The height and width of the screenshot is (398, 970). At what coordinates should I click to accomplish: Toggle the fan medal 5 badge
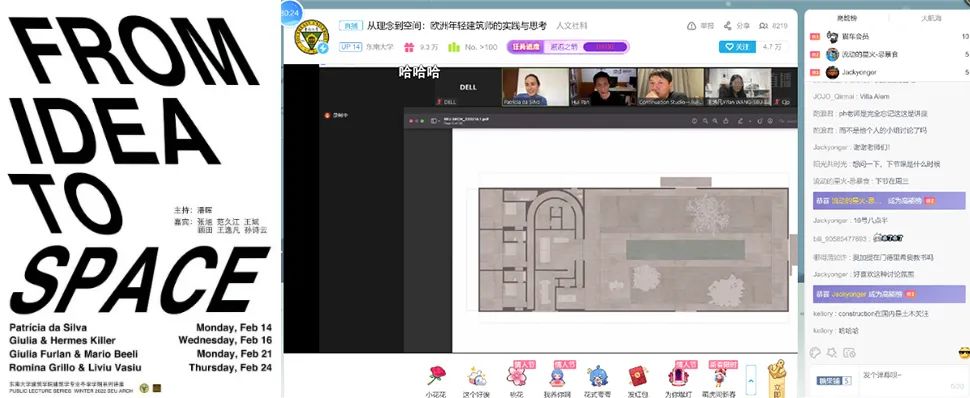pos(834,381)
